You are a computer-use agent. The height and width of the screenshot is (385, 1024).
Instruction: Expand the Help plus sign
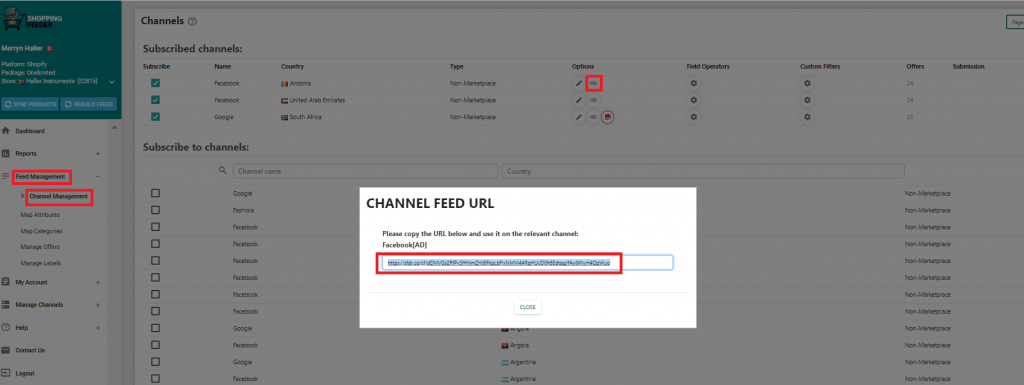click(x=97, y=328)
